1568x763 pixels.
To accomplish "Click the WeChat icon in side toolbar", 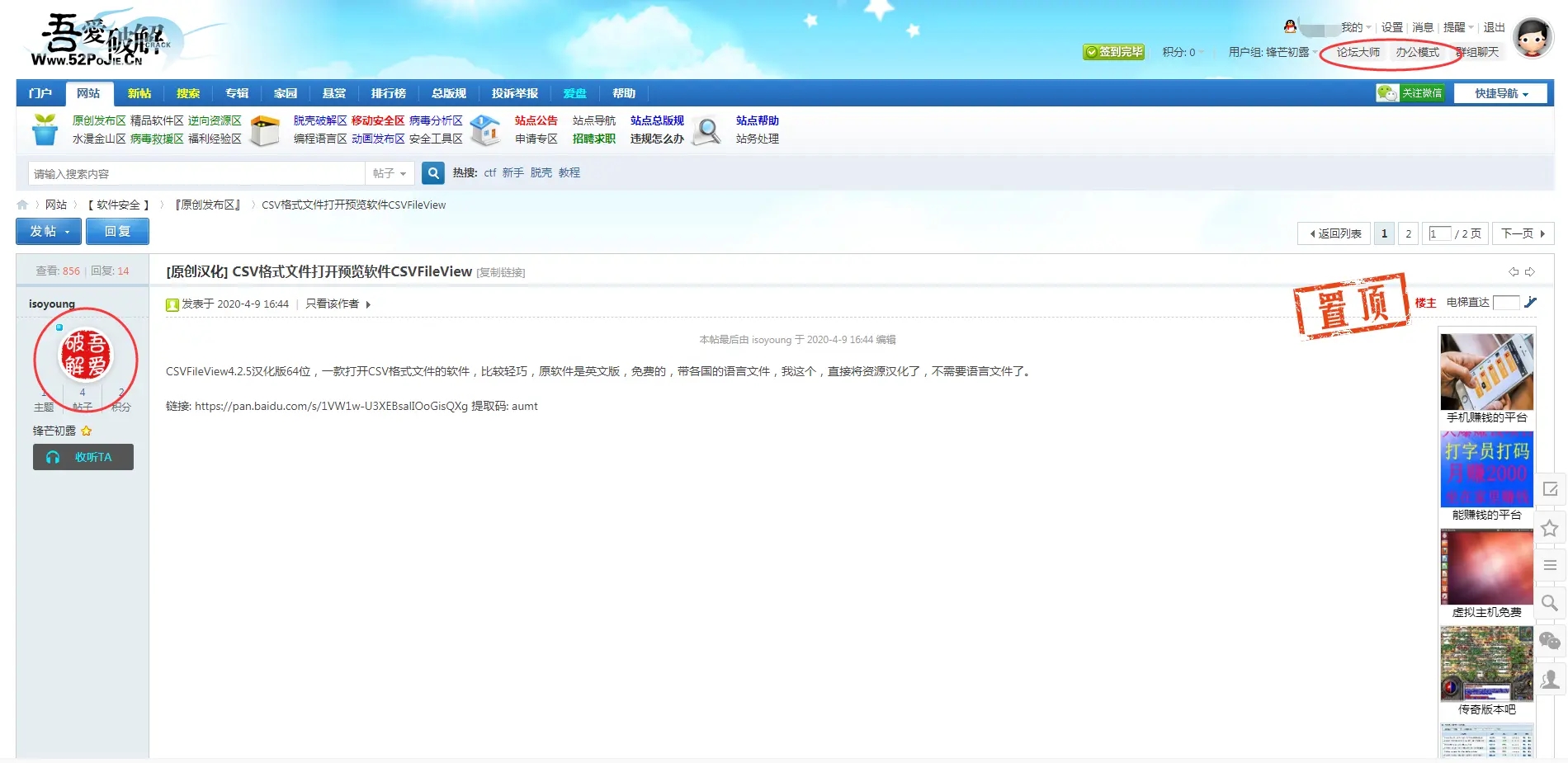I will pyautogui.click(x=1550, y=641).
